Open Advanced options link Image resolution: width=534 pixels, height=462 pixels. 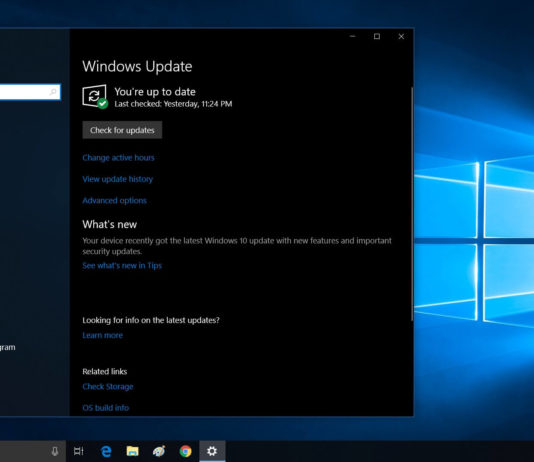[114, 201]
